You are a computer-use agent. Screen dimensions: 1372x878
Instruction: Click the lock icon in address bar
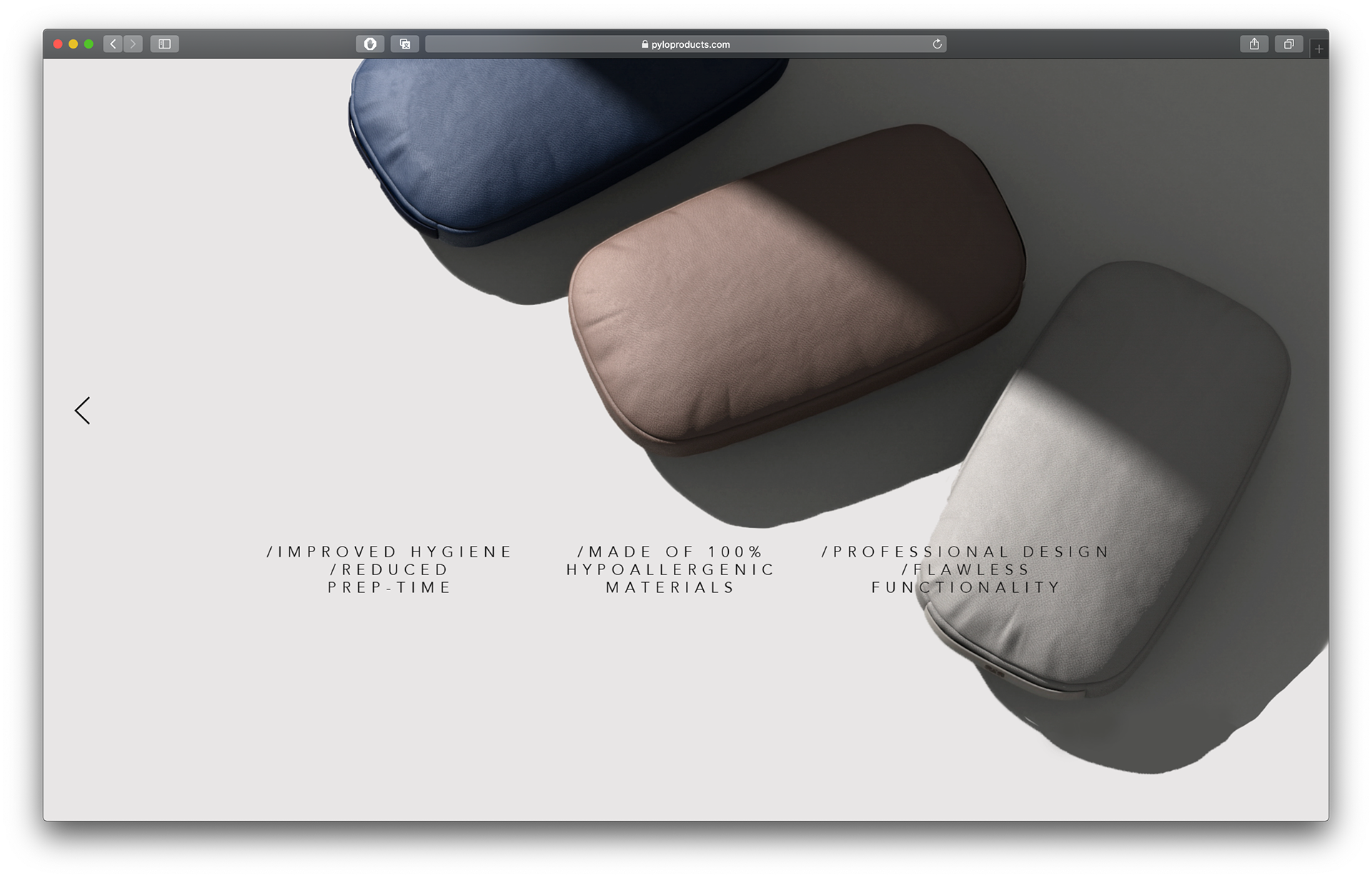645,44
